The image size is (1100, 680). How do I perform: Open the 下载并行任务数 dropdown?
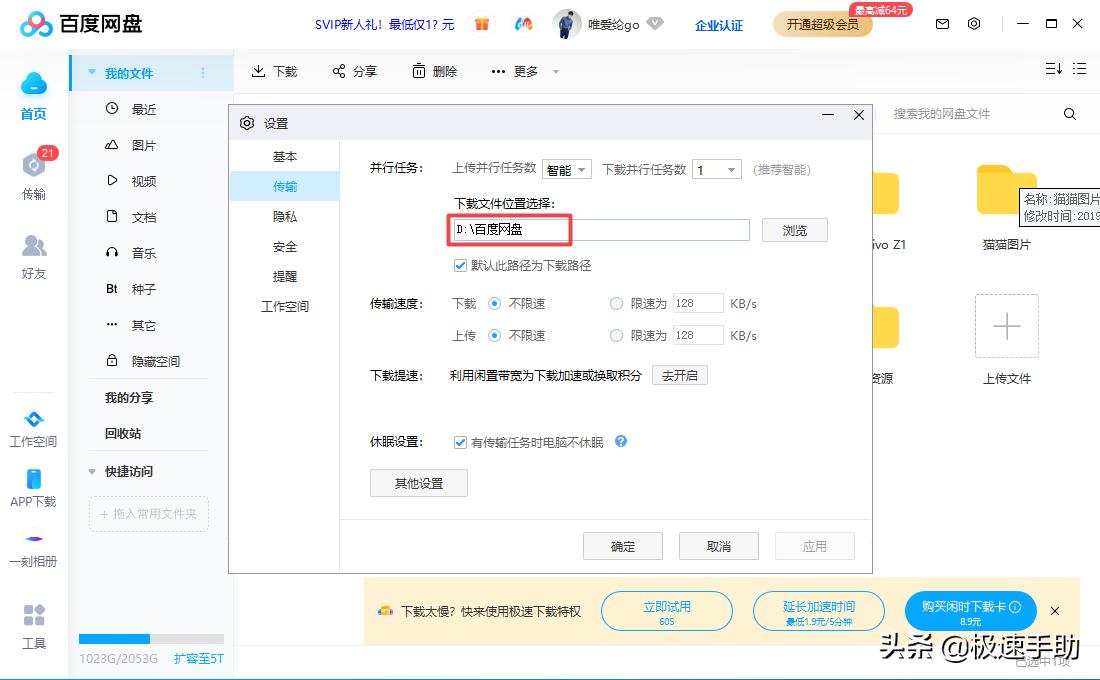point(717,169)
